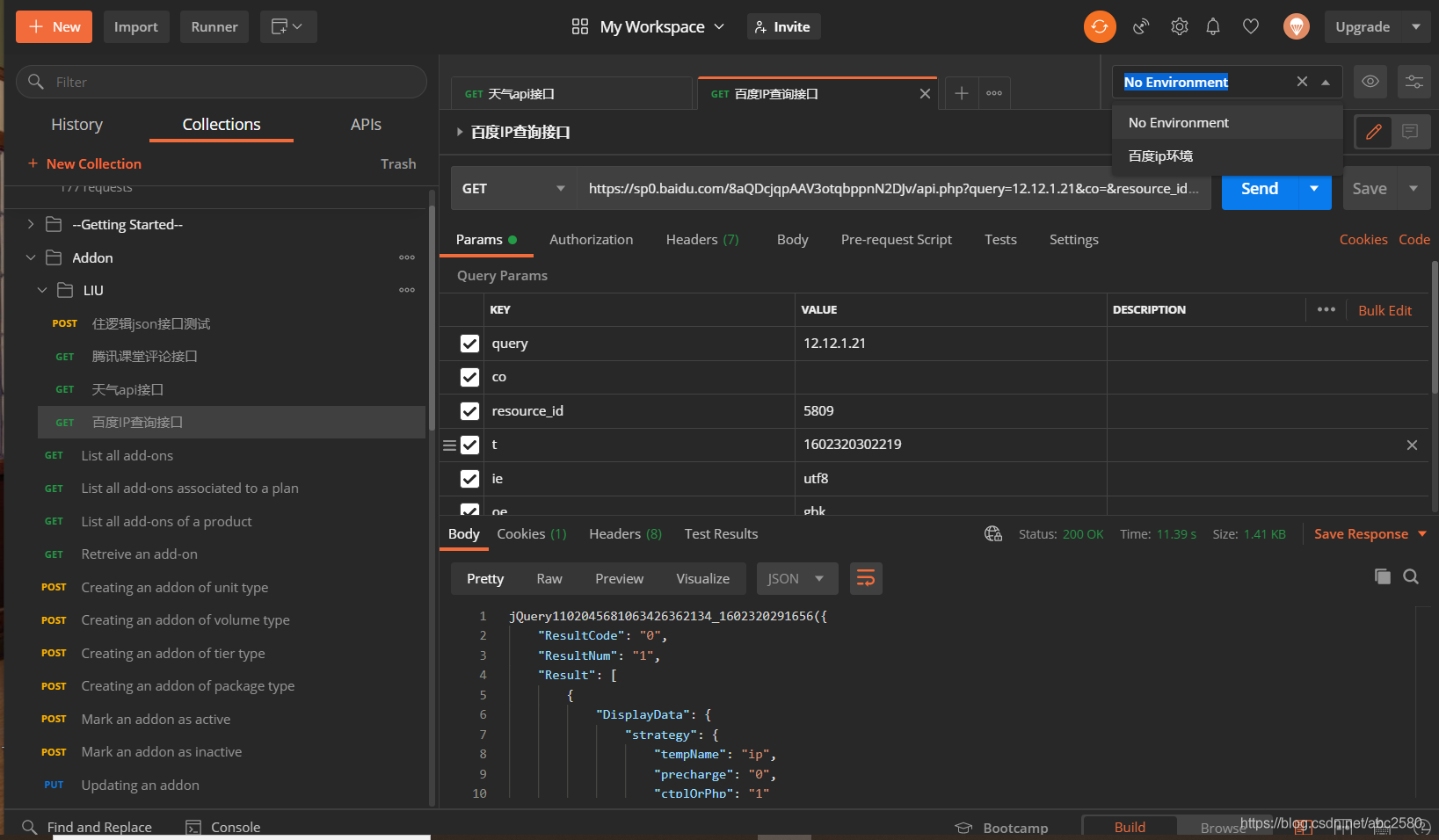Open the Cookies link
Viewport: 1439px width, 840px height.
pyautogui.click(x=1363, y=239)
